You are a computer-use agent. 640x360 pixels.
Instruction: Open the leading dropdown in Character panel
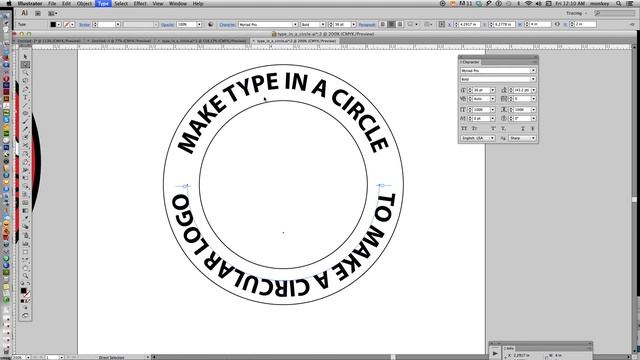point(533,90)
